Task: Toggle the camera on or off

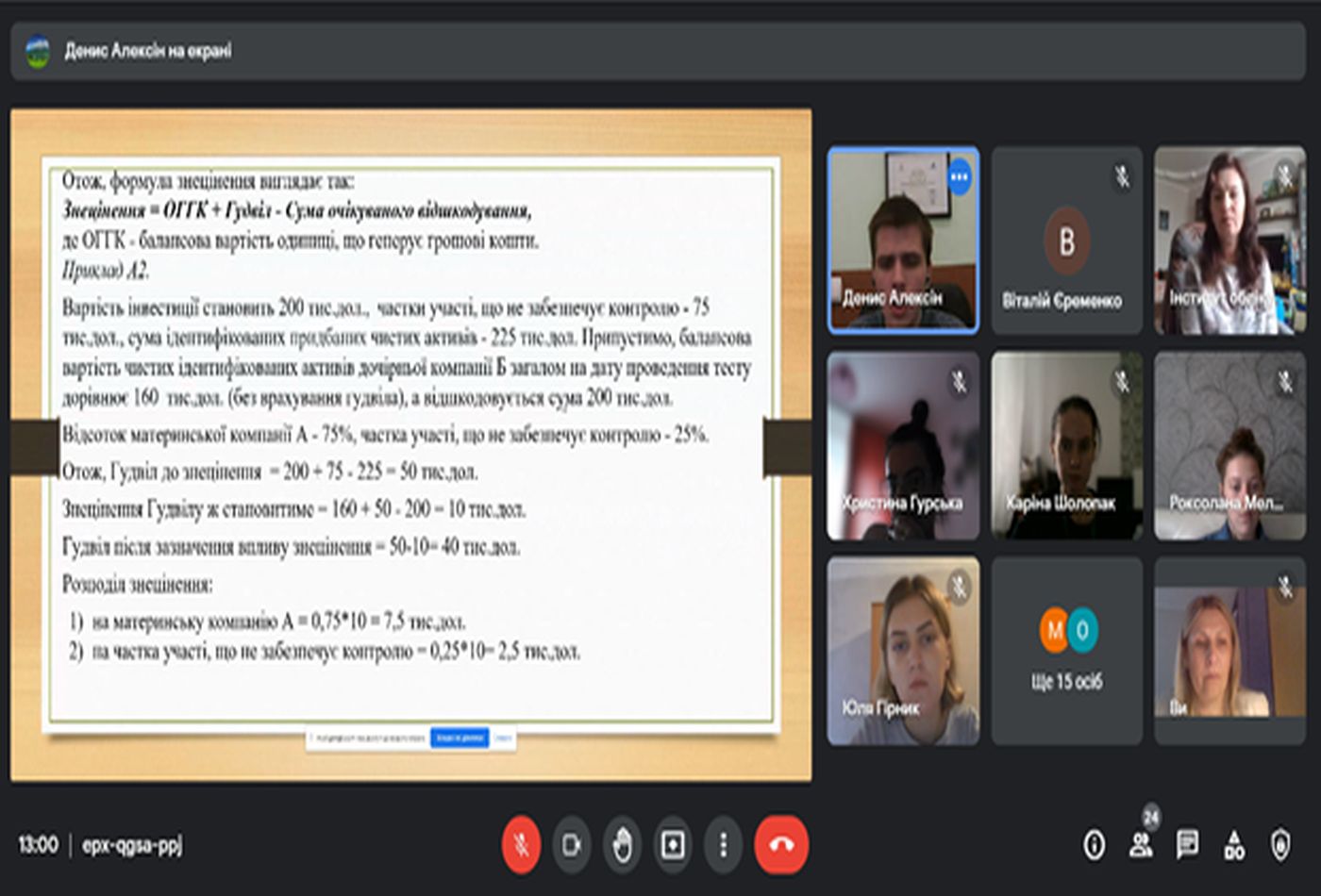Action: (x=571, y=844)
